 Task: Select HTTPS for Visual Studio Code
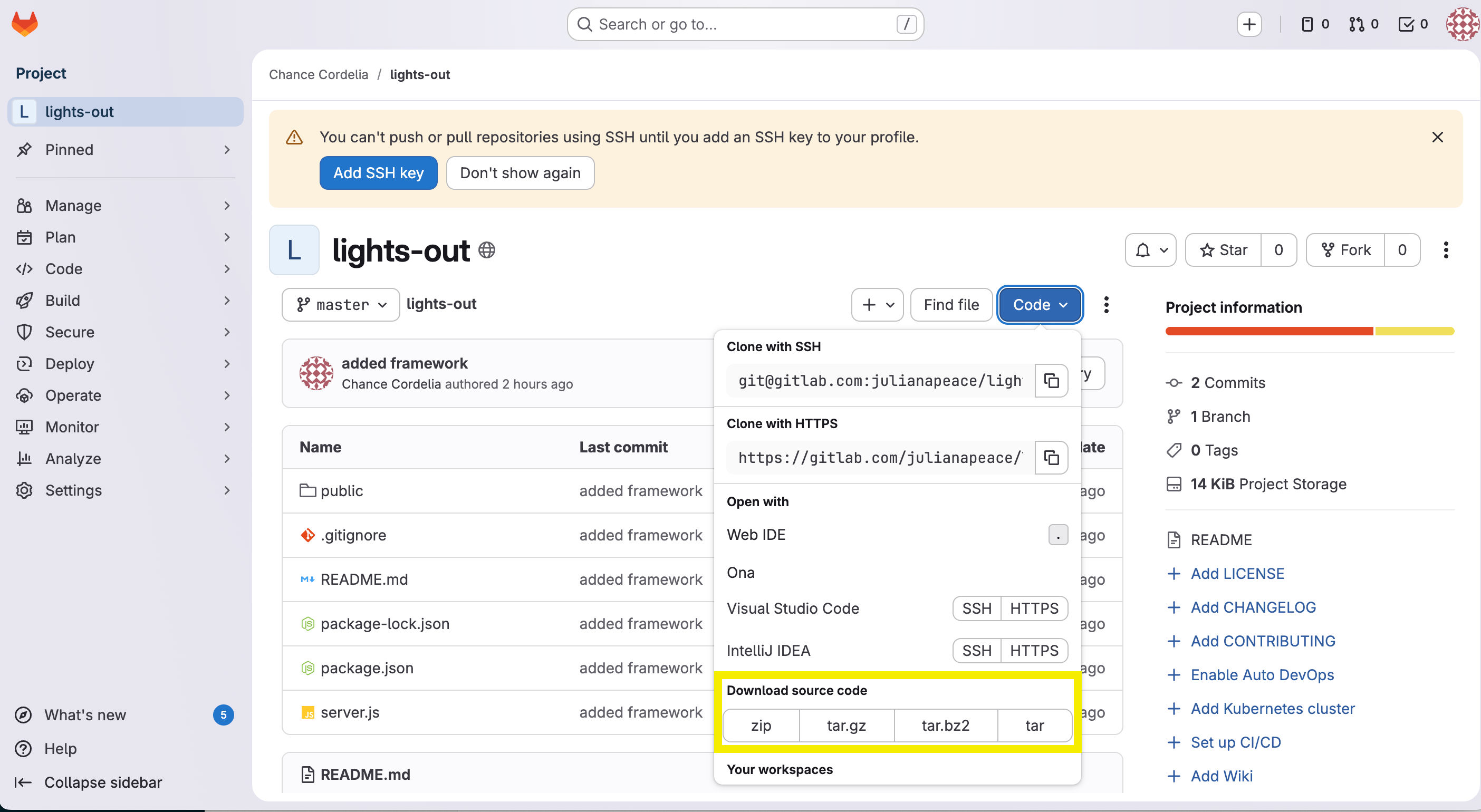1034,608
